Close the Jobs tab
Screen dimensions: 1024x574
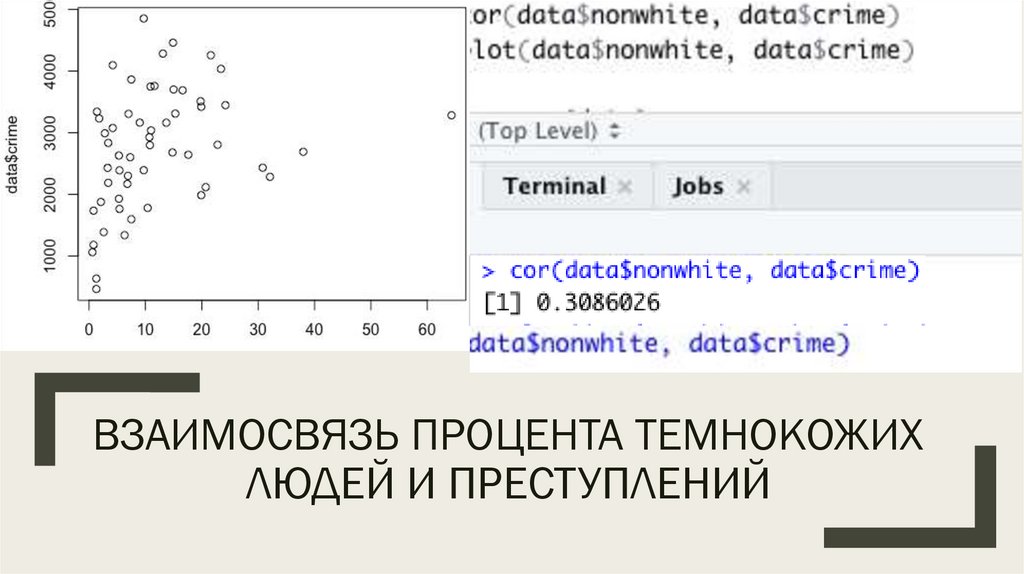(x=742, y=187)
